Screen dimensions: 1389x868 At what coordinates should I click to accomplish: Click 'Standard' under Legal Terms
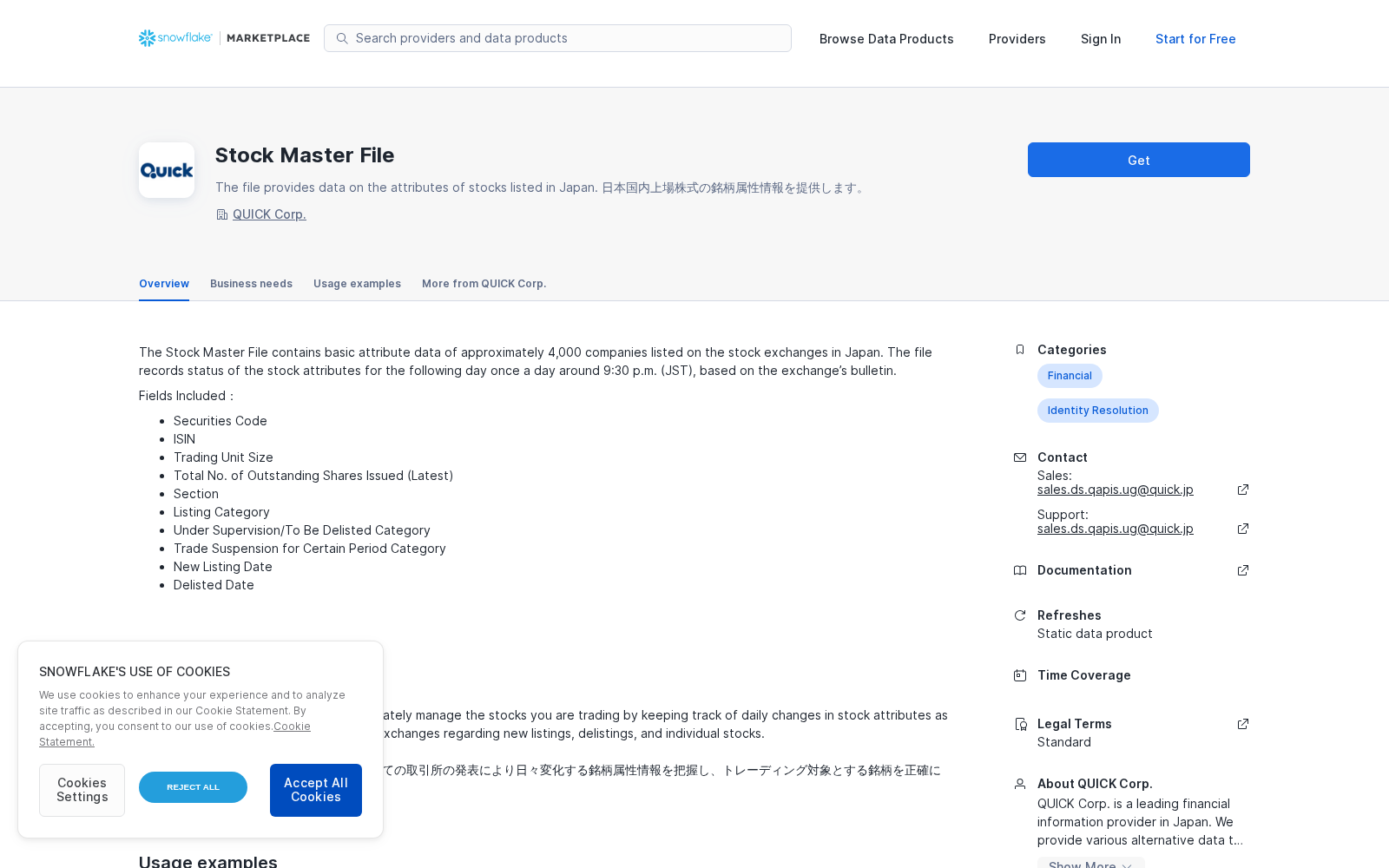1064,742
